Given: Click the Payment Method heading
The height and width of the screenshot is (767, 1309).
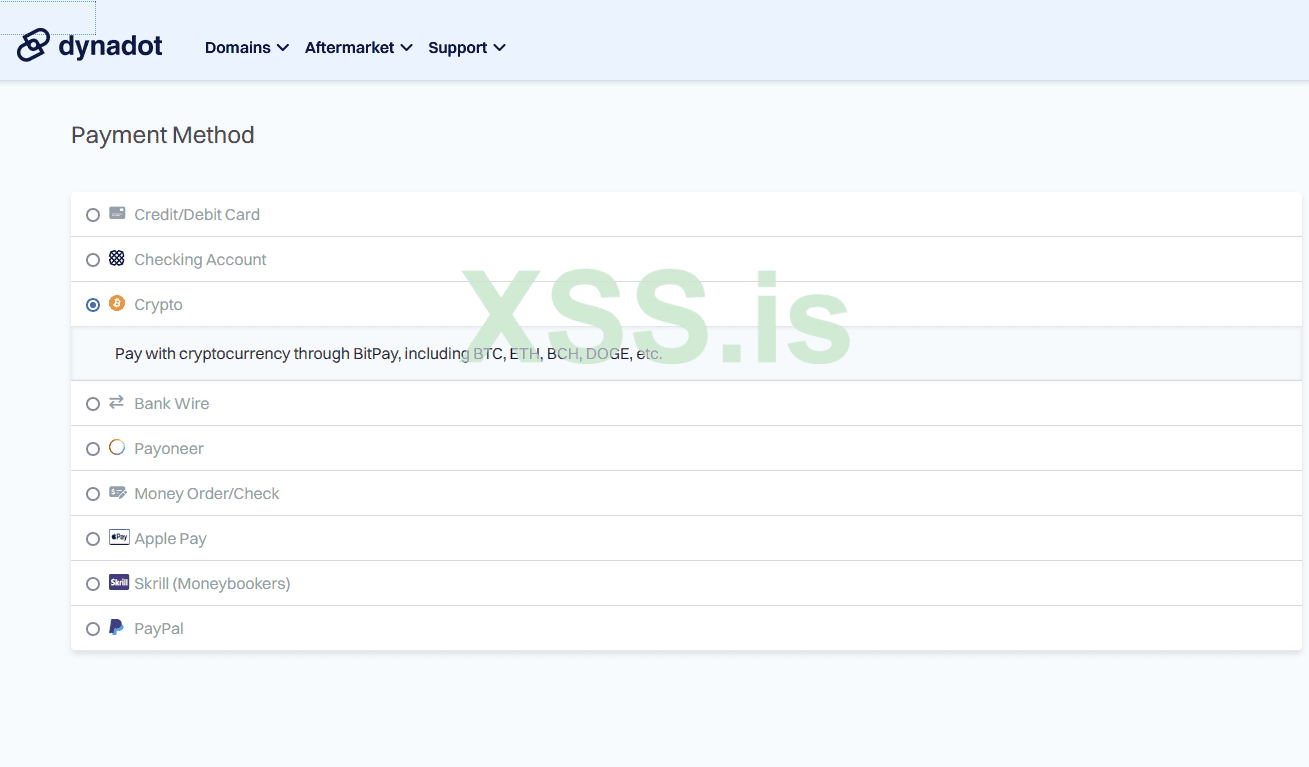Looking at the screenshot, I should [x=163, y=135].
